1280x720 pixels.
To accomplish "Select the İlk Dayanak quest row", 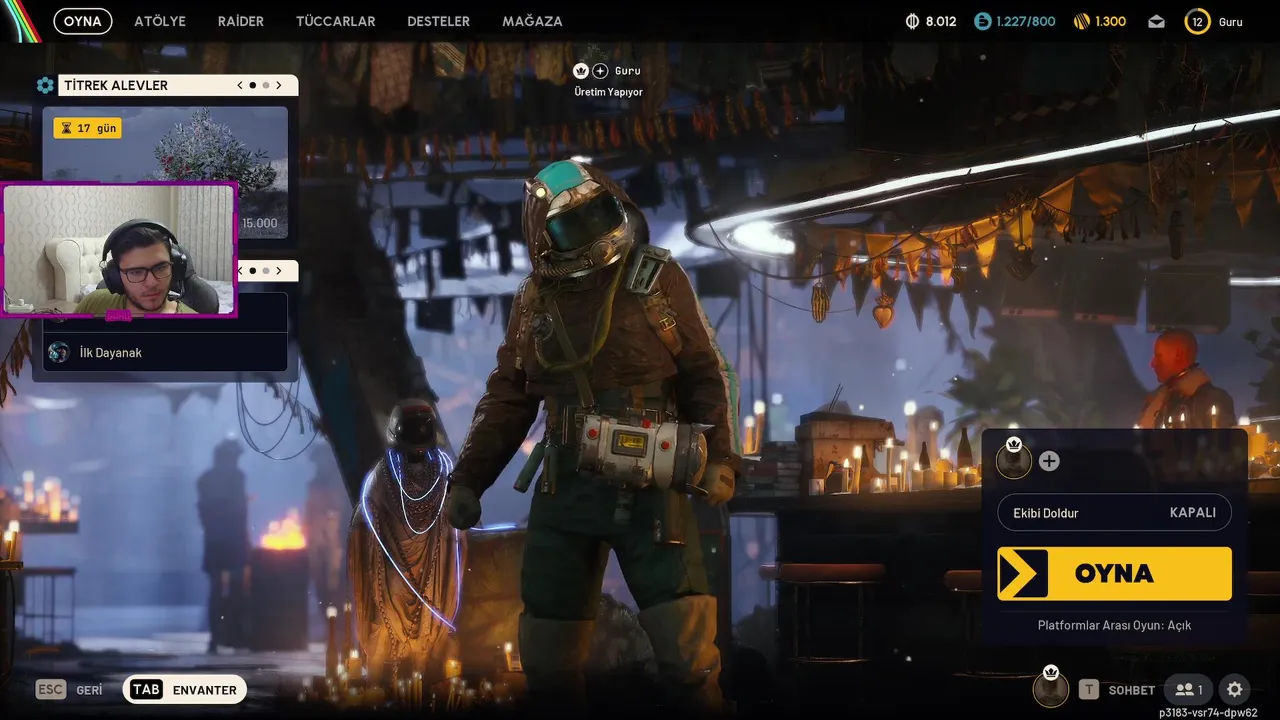I will pos(165,352).
